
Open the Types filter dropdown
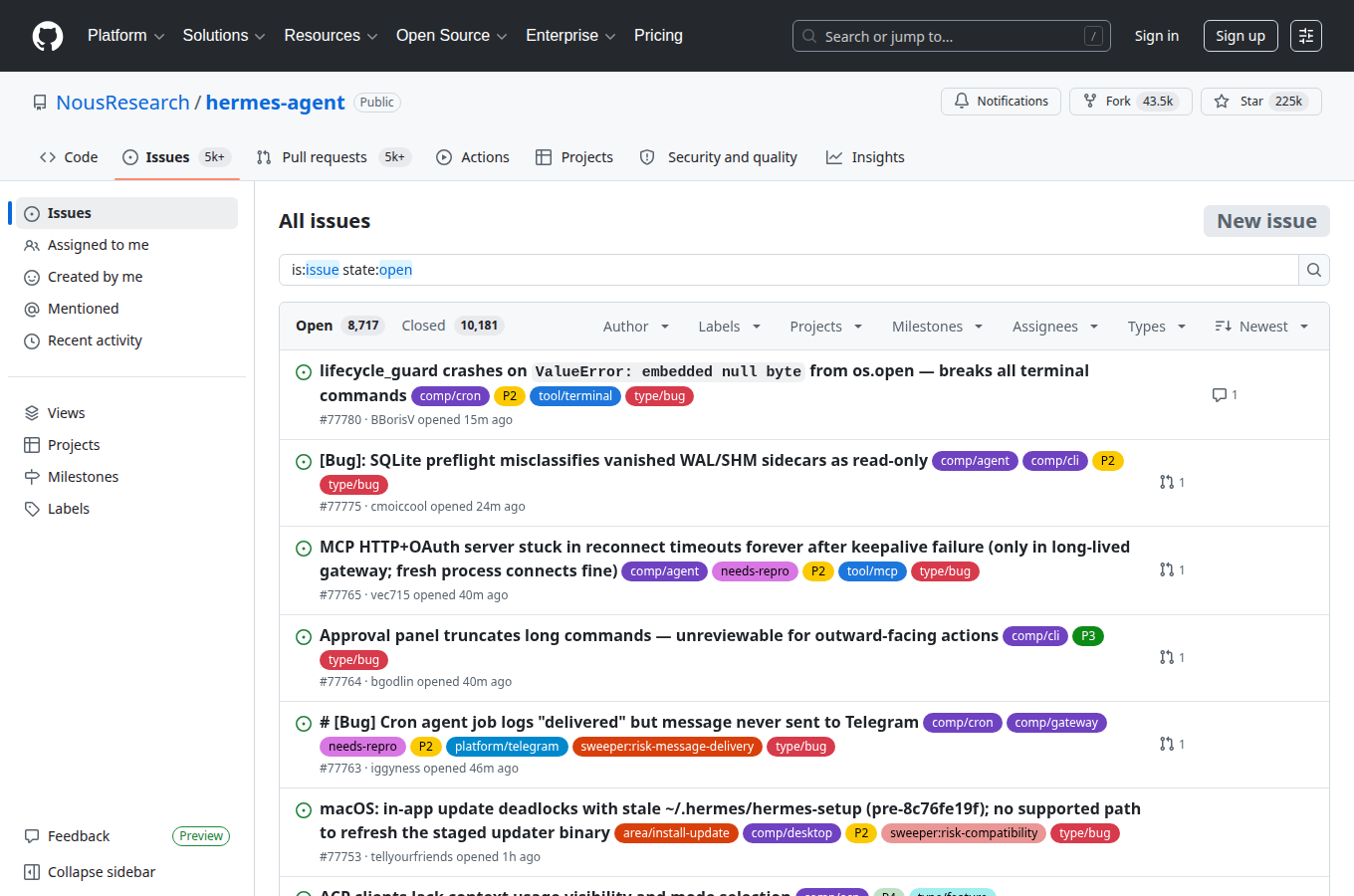[x=1157, y=327]
